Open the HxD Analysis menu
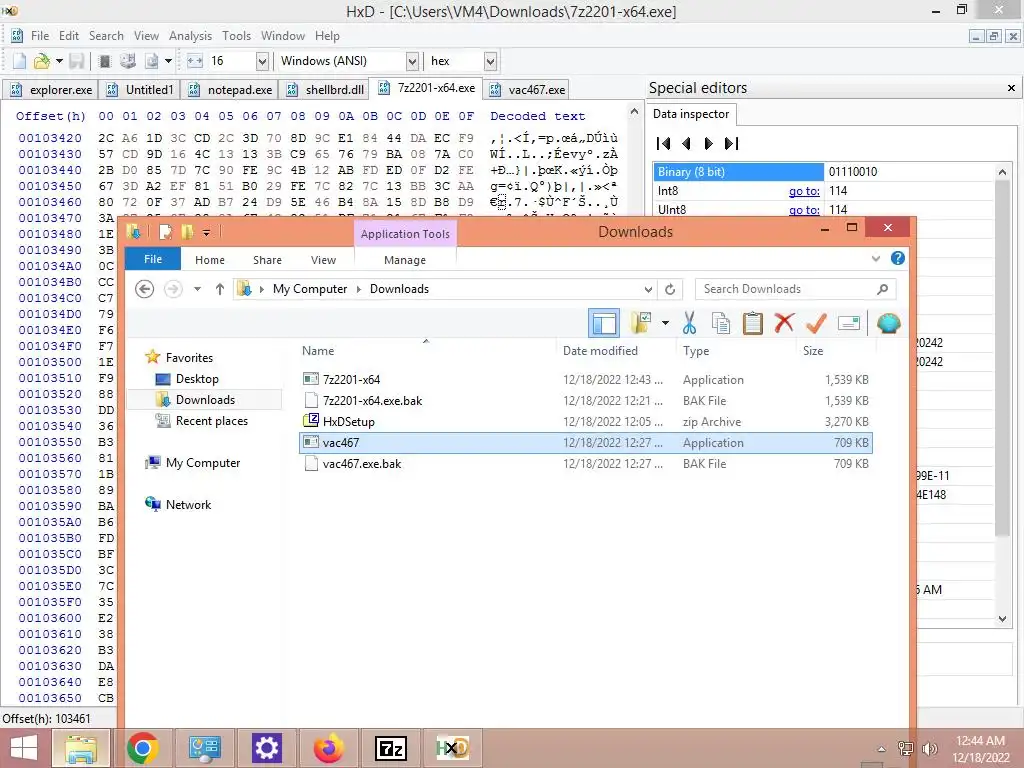Screen dimensions: 1024x768 (x=190, y=36)
